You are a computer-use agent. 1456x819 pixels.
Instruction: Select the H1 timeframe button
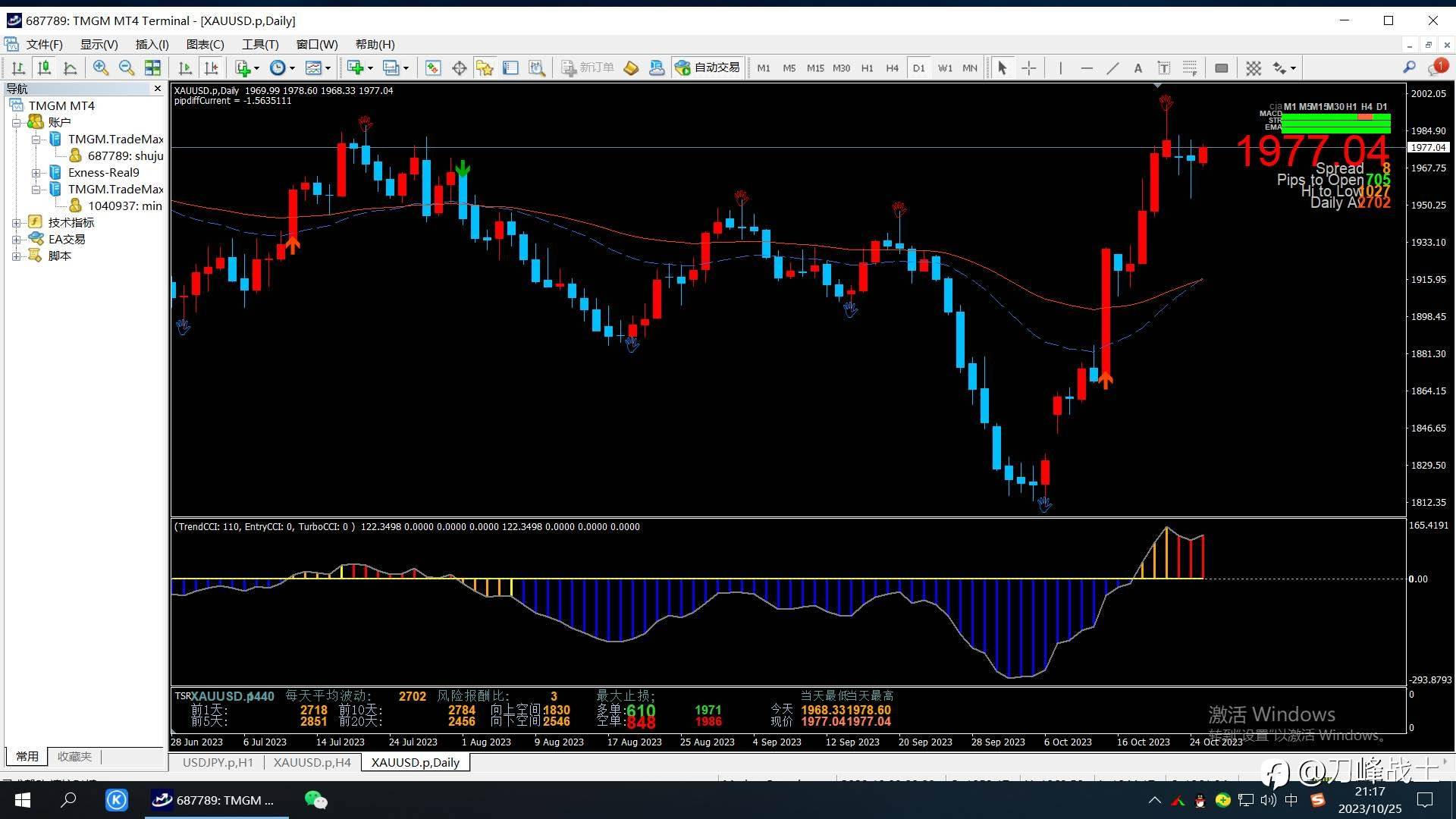[x=867, y=68]
